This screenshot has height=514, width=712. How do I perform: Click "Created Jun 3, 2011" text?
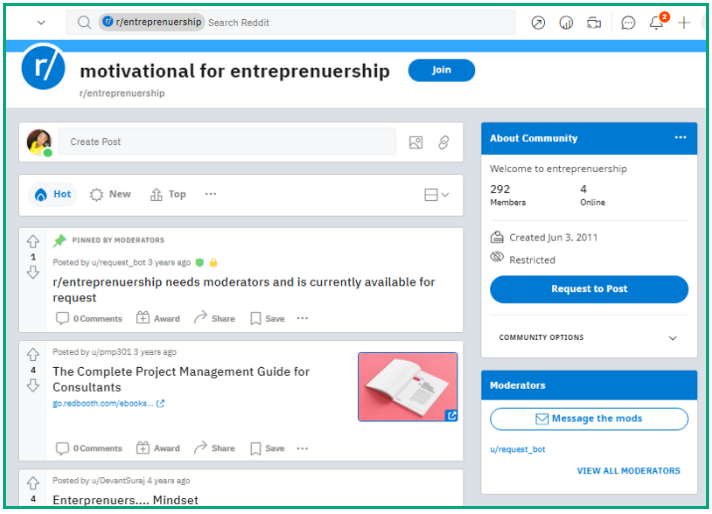point(553,237)
